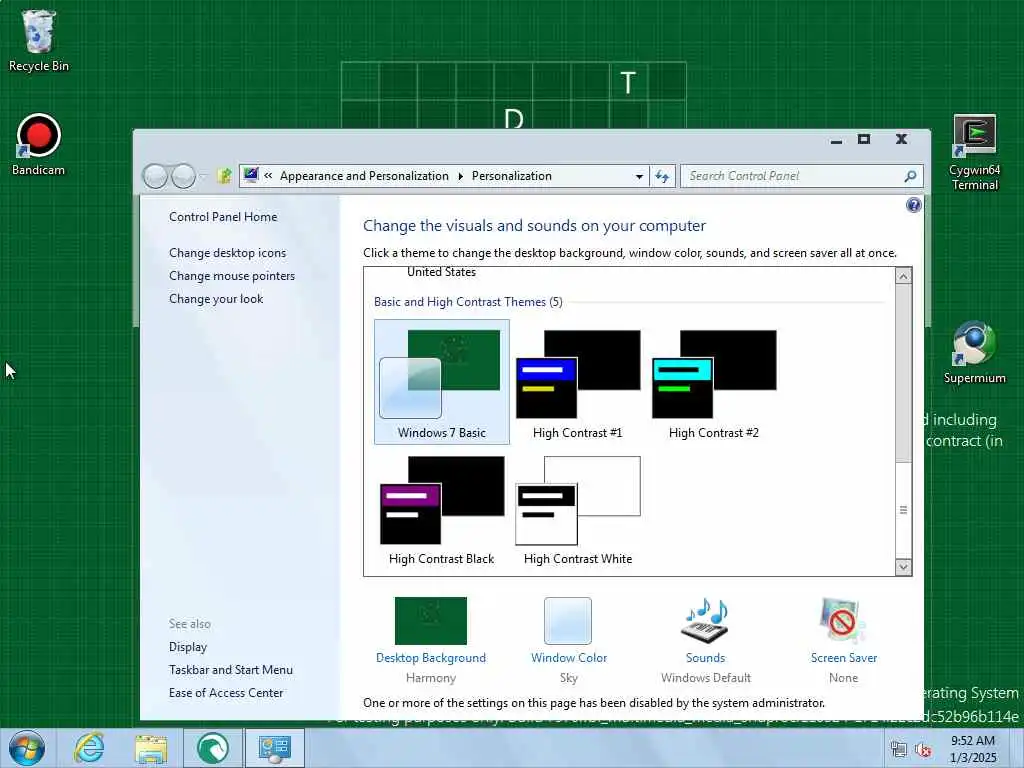Screen dimensions: 1024x768
Task: Open Cygwin64 Terminal desktop shortcut
Action: pyautogui.click(x=974, y=152)
